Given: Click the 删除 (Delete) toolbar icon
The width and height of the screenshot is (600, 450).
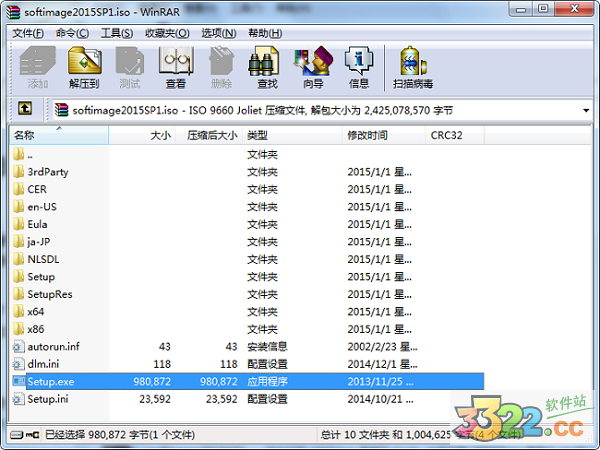Looking at the screenshot, I should pyautogui.click(x=221, y=61).
